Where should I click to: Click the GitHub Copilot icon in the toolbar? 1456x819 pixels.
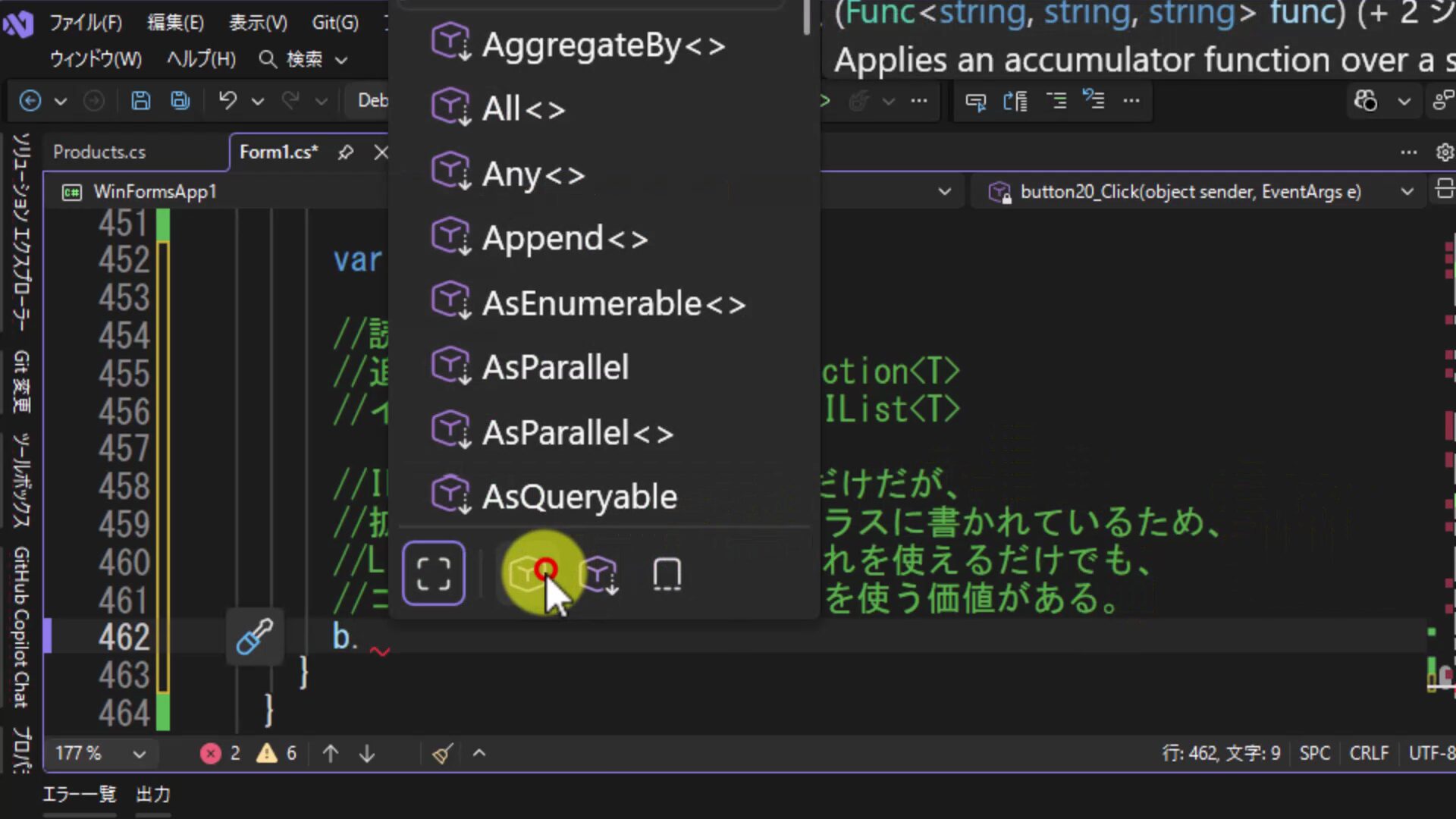1366,101
